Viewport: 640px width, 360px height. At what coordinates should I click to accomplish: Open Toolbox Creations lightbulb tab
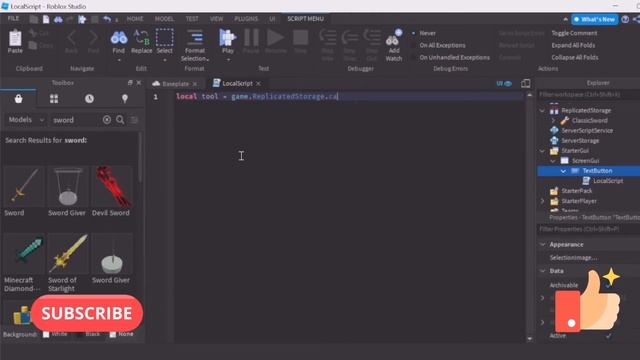click(x=125, y=99)
